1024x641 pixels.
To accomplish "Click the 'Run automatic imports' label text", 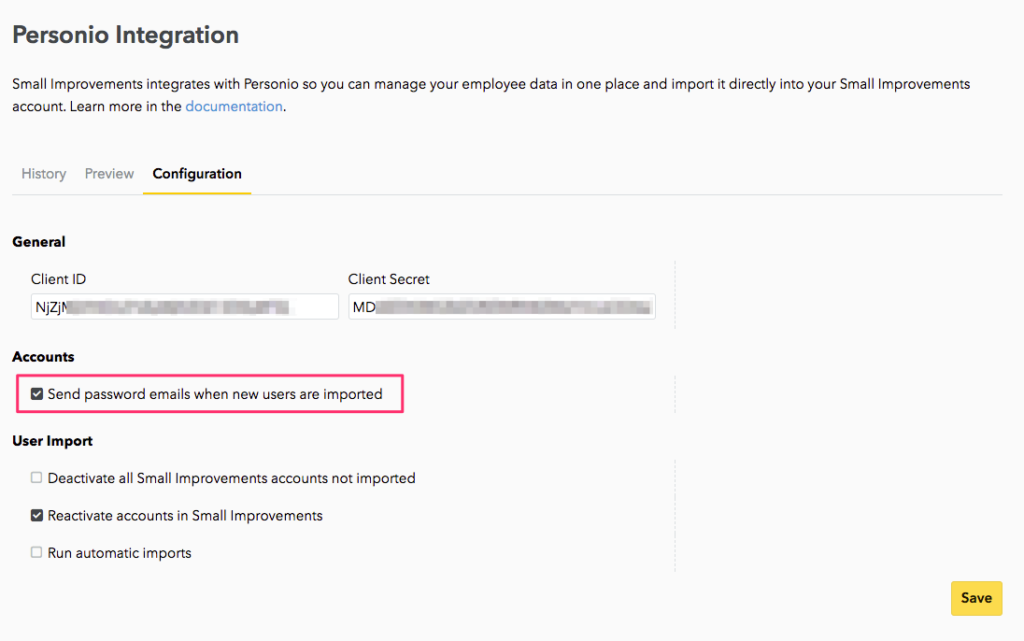I will 119,553.
